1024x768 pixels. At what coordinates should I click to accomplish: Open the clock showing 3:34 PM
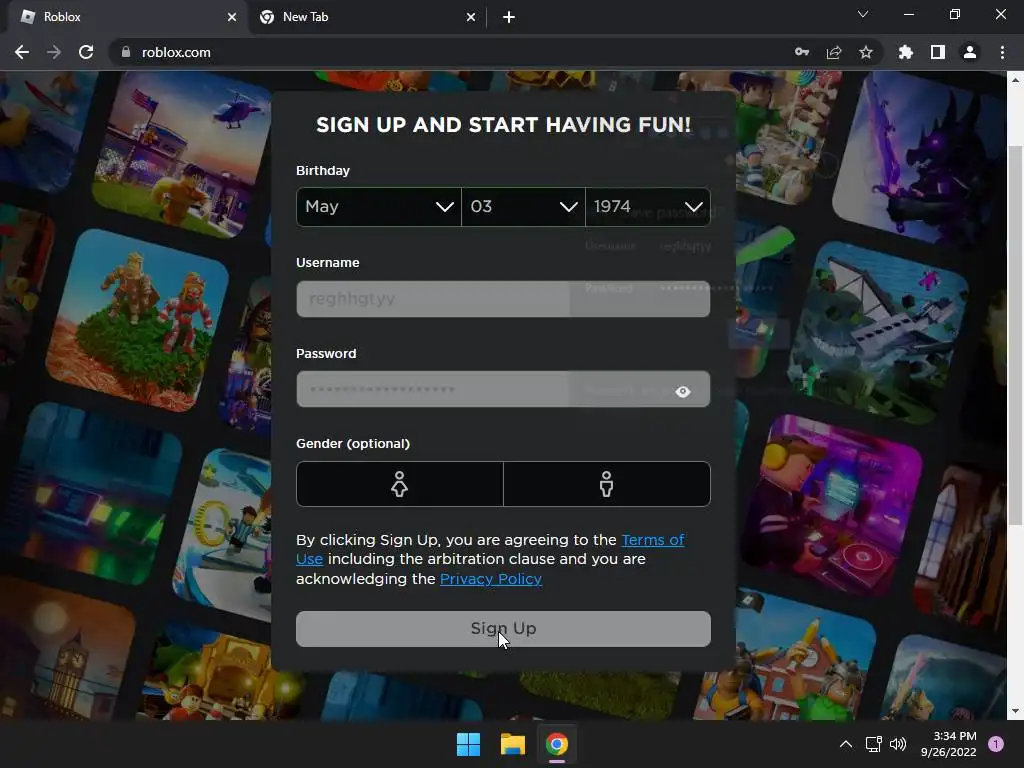point(949,744)
